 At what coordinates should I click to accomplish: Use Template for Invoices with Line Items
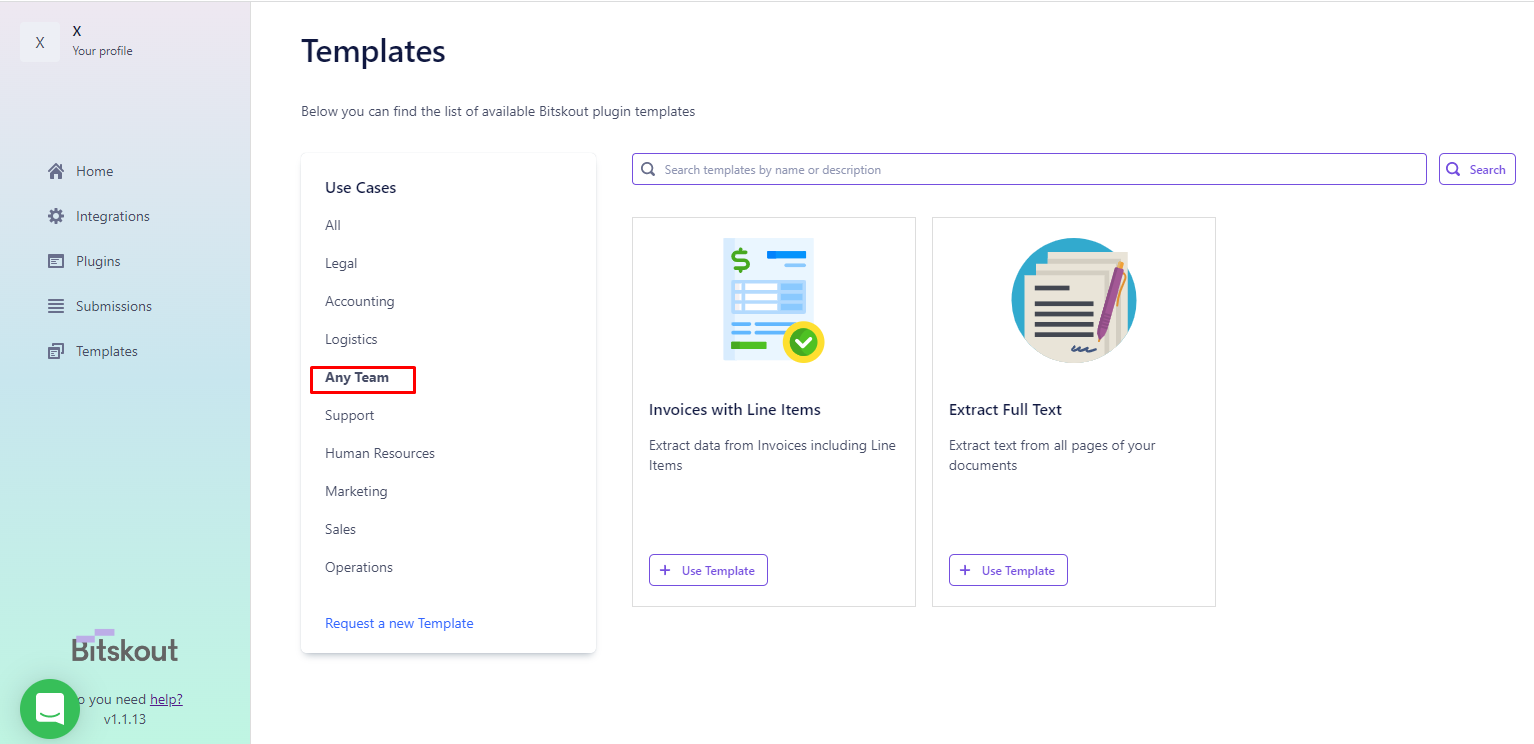coord(708,570)
